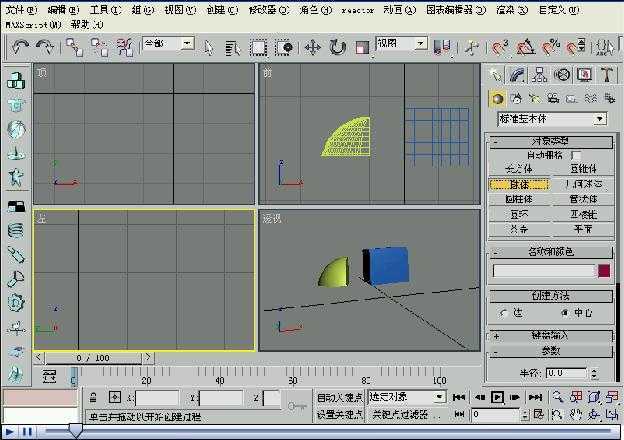Toggle the Window/Crossing selection button
This screenshot has height=440, width=624.
pyautogui.click(x=284, y=48)
